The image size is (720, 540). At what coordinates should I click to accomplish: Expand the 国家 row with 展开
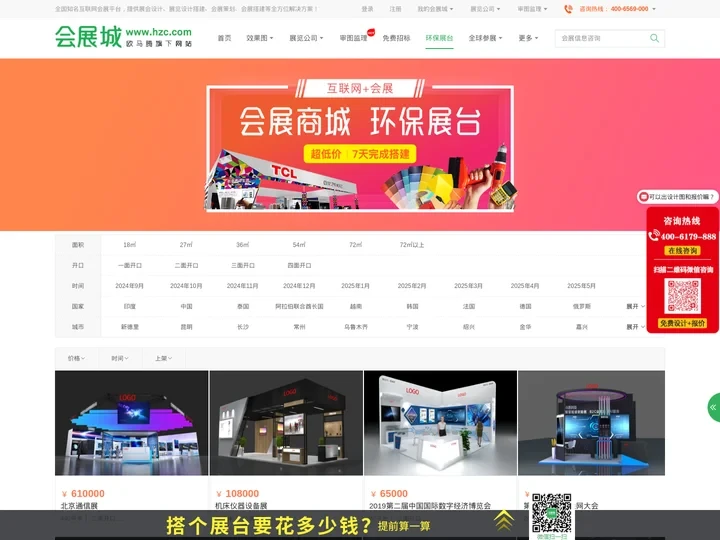pos(636,306)
